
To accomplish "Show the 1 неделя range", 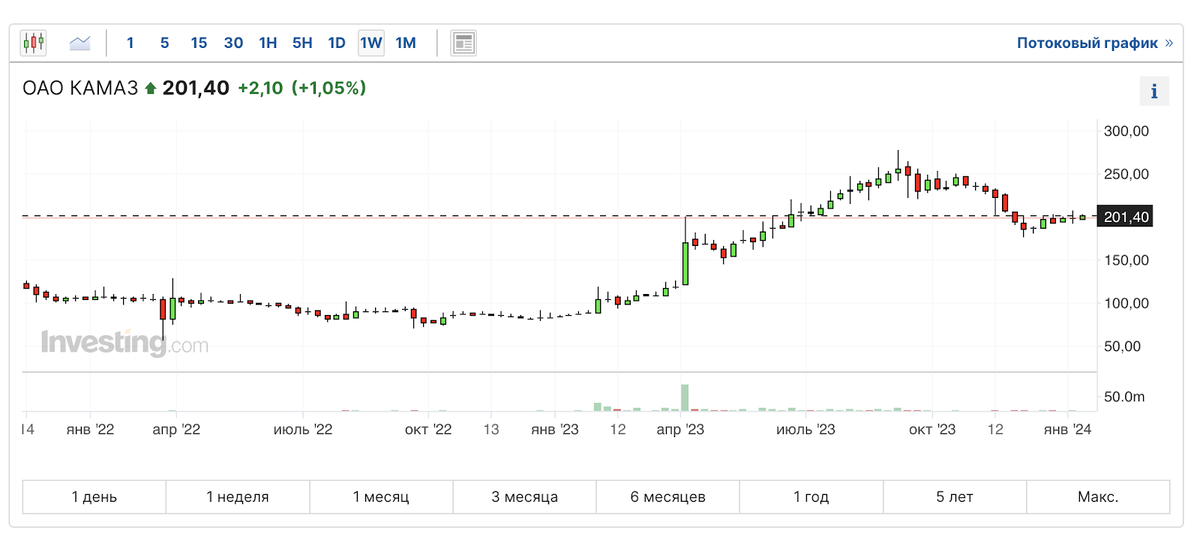I will coord(238,496).
